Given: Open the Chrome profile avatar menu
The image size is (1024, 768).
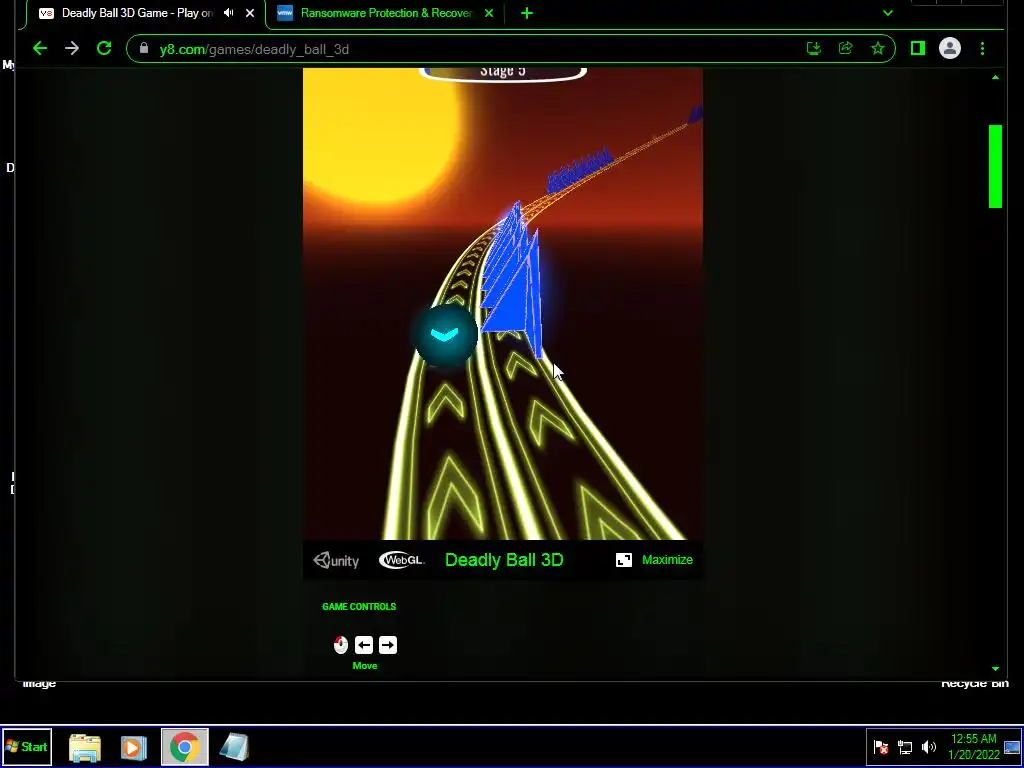Looking at the screenshot, I should 950,48.
